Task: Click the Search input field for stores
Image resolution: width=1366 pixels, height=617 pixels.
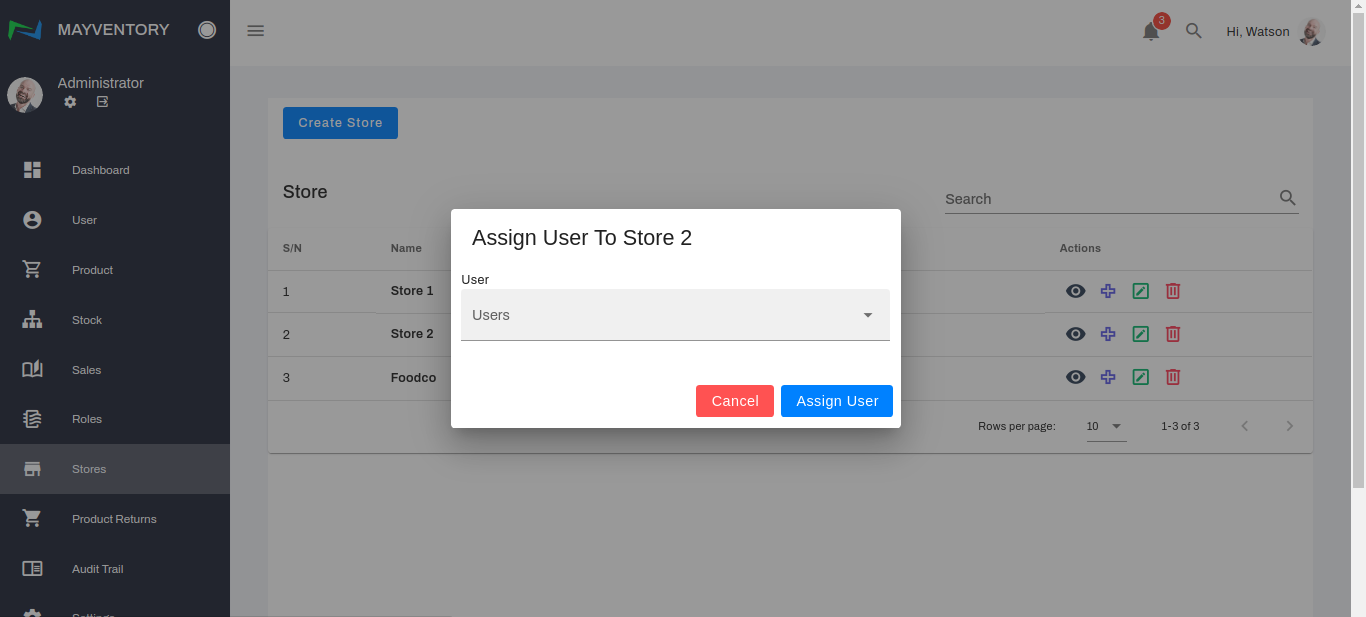Action: coord(1108,199)
